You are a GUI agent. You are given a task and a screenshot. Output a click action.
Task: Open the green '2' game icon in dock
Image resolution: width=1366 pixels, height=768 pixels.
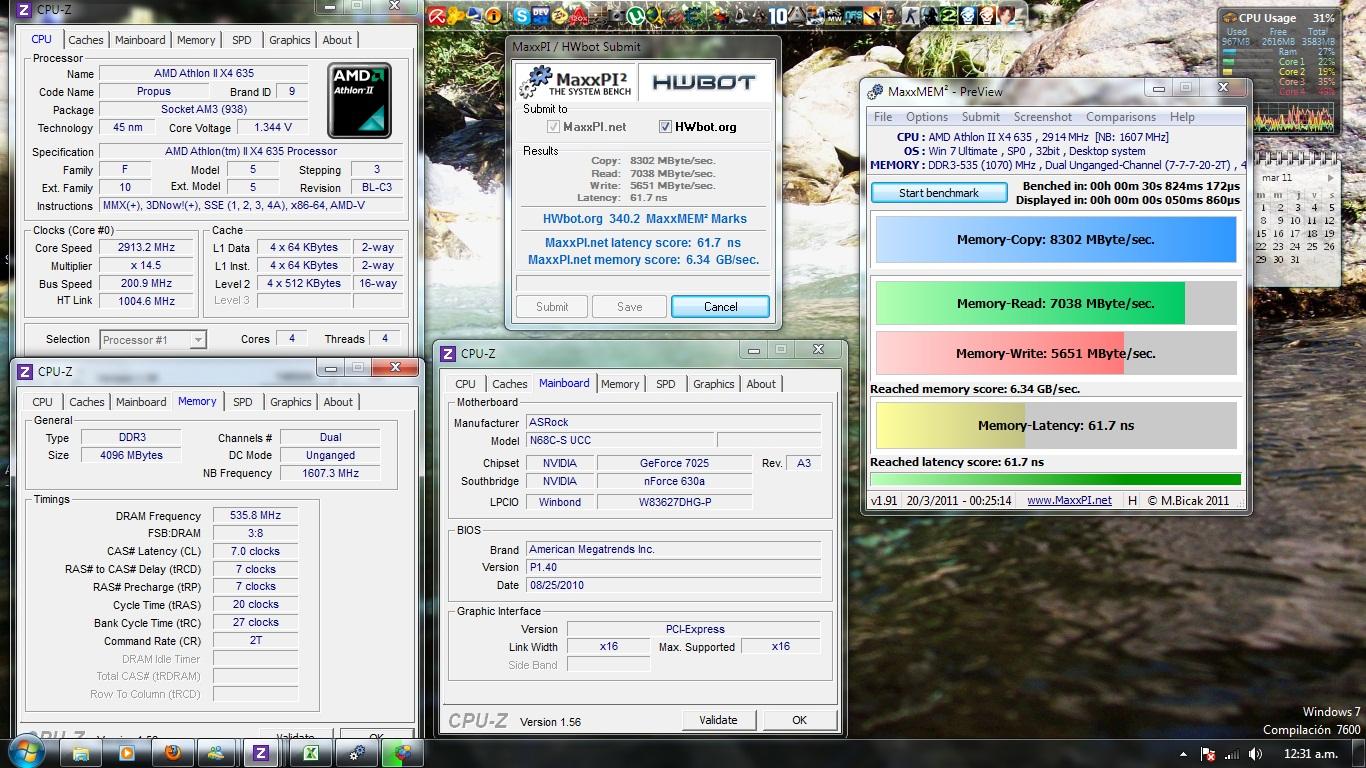pos(948,16)
